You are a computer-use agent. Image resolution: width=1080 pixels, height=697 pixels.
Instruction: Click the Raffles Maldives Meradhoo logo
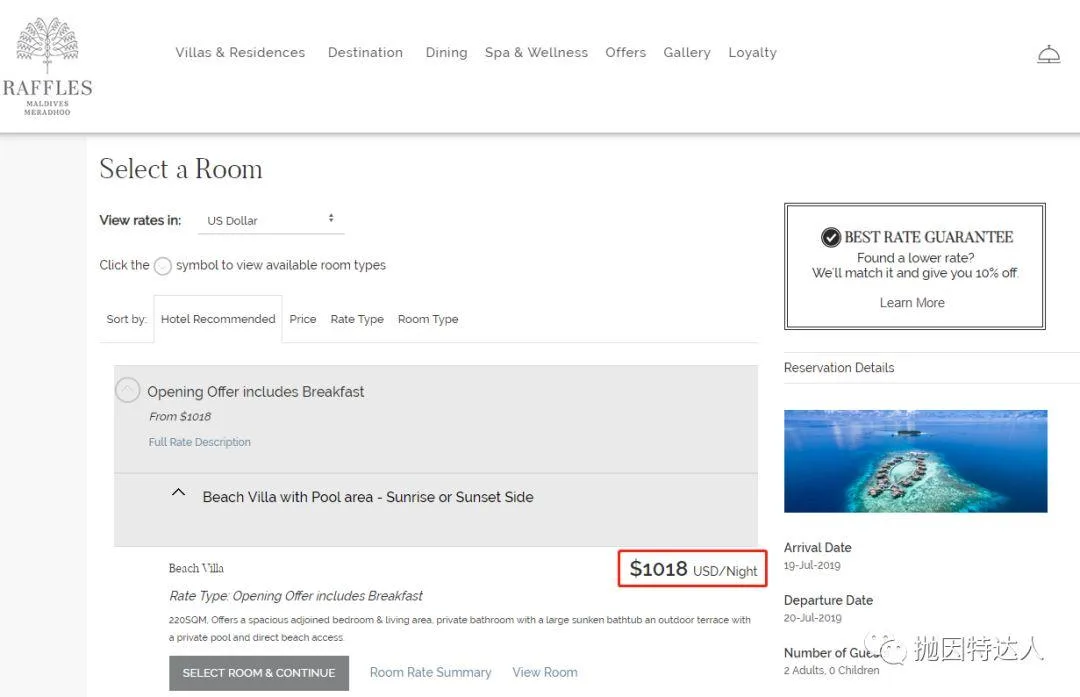coord(47,66)
